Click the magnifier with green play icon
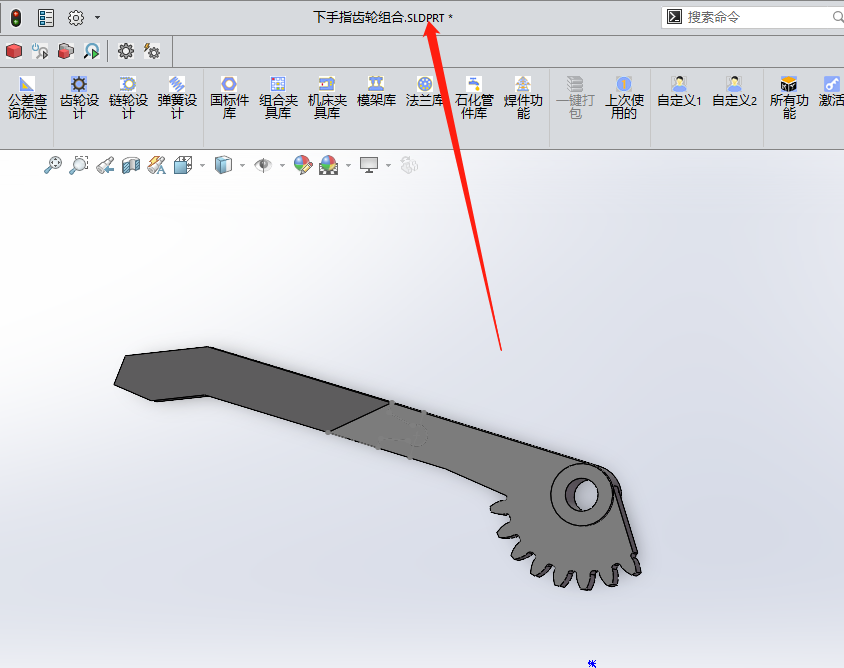Viewport: 844px width, 668px height. [x=92, y=51]
